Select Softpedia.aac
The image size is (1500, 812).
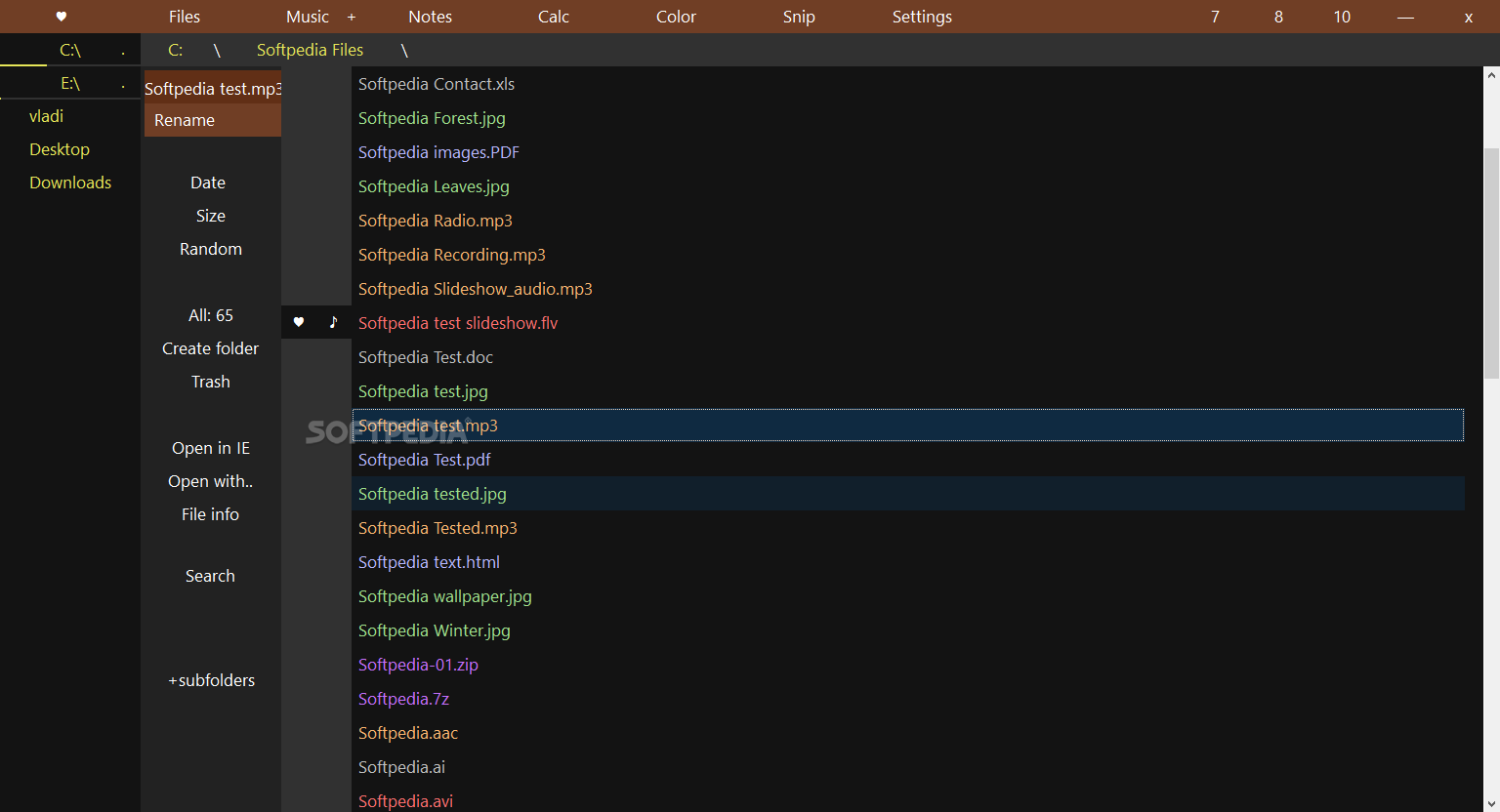(408, 733)
